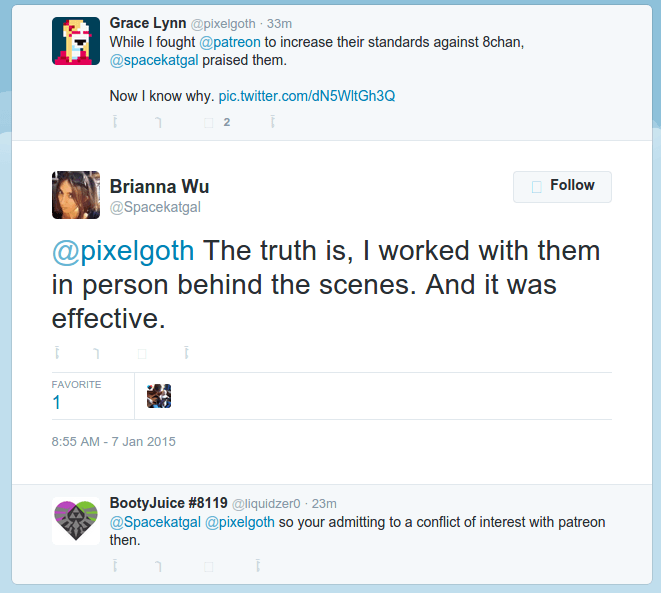
Task: Open BootyJuice #8119's heart avatar
Action: click(76, 521)
